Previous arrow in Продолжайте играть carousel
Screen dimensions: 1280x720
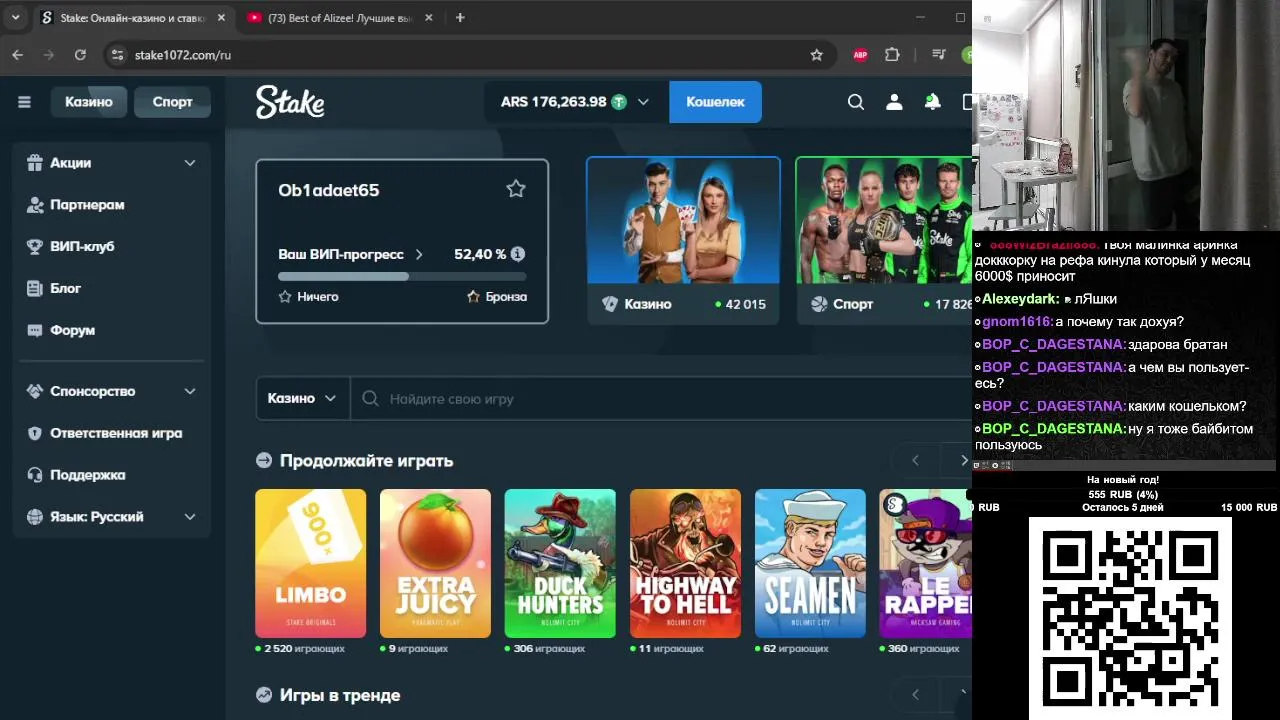(915, 460)
